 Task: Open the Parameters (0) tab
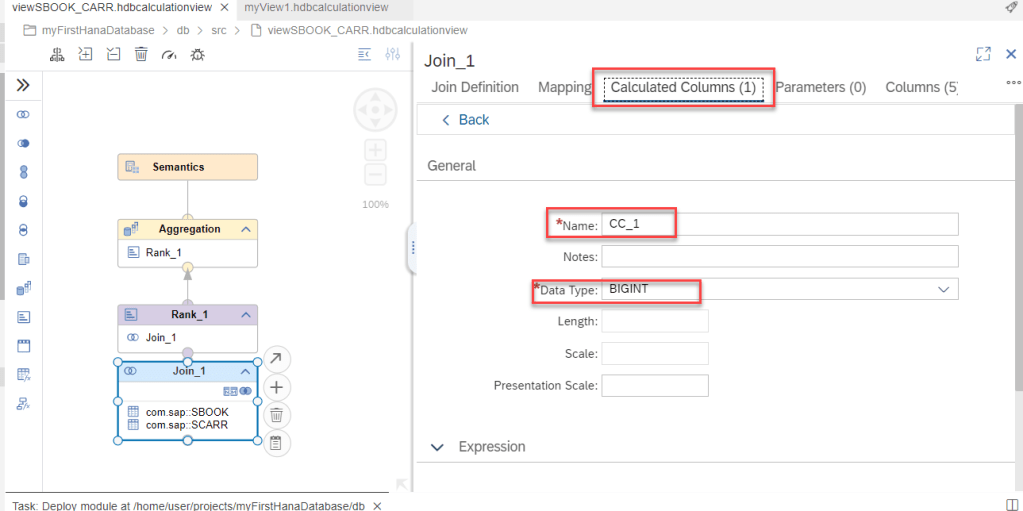click(x=820, y=87)
